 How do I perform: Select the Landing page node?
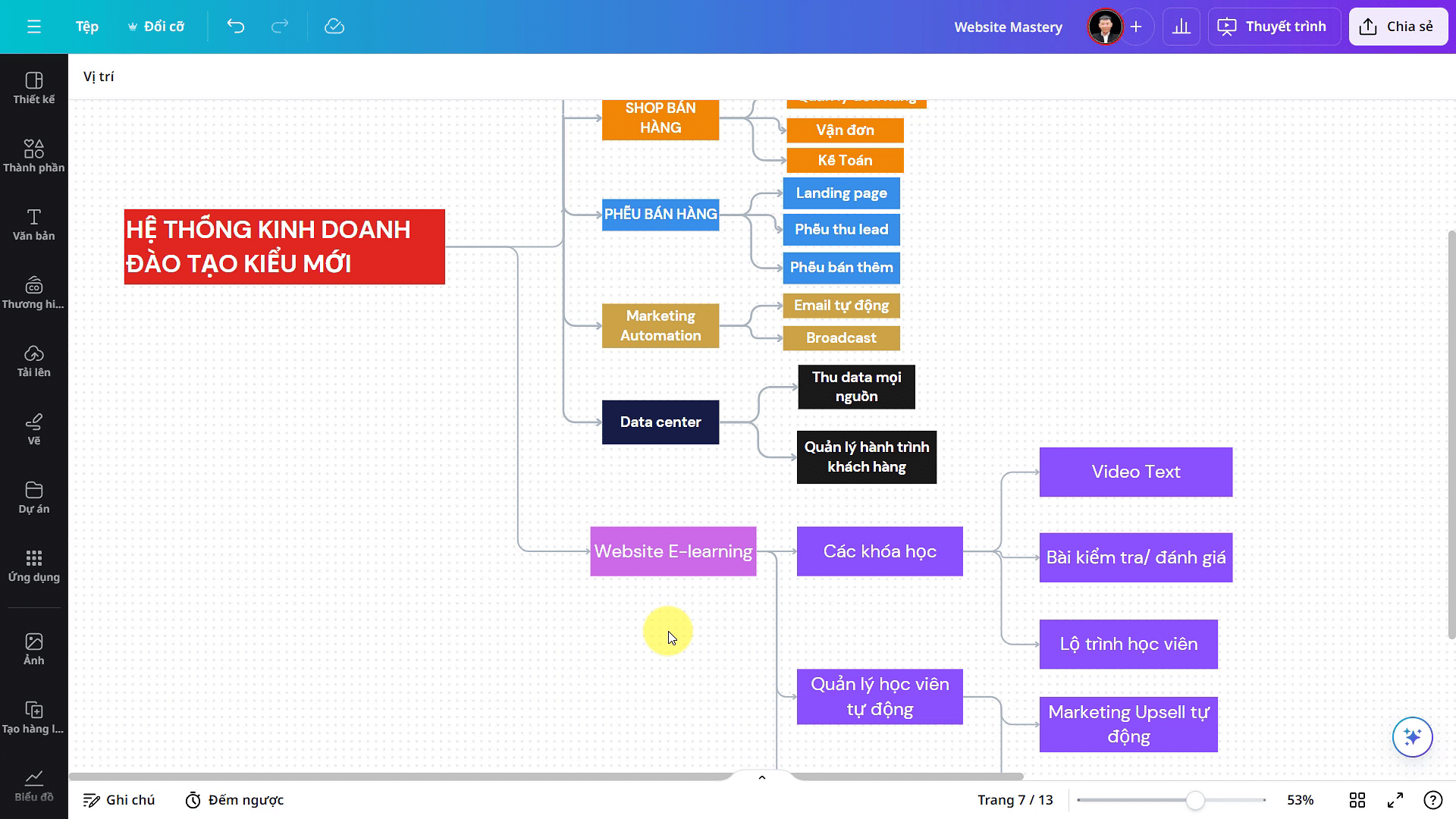[841, 193]
